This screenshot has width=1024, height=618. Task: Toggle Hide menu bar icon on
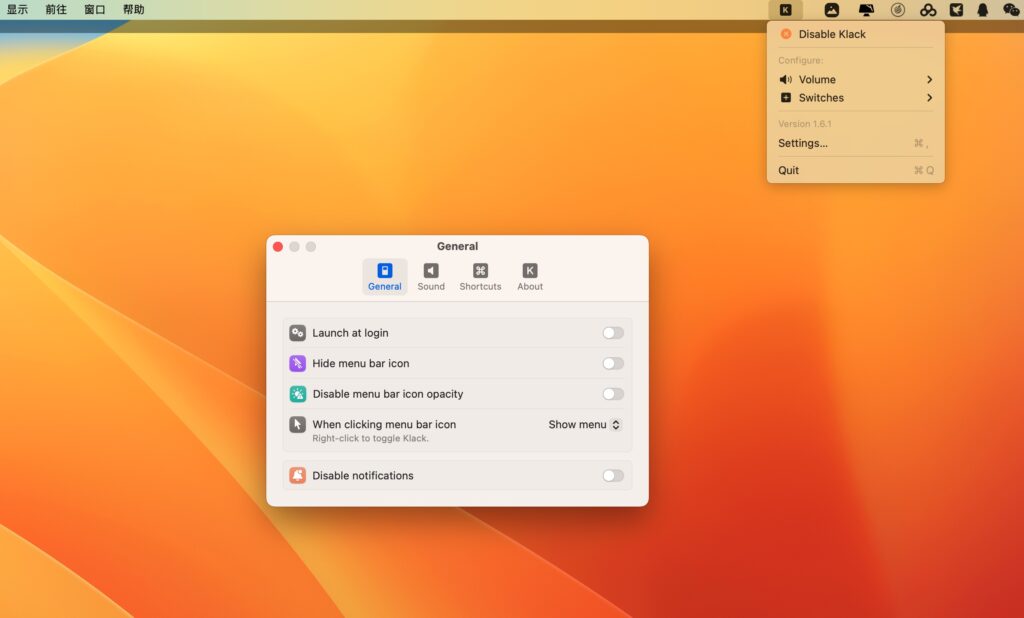(x=613, y=363)
